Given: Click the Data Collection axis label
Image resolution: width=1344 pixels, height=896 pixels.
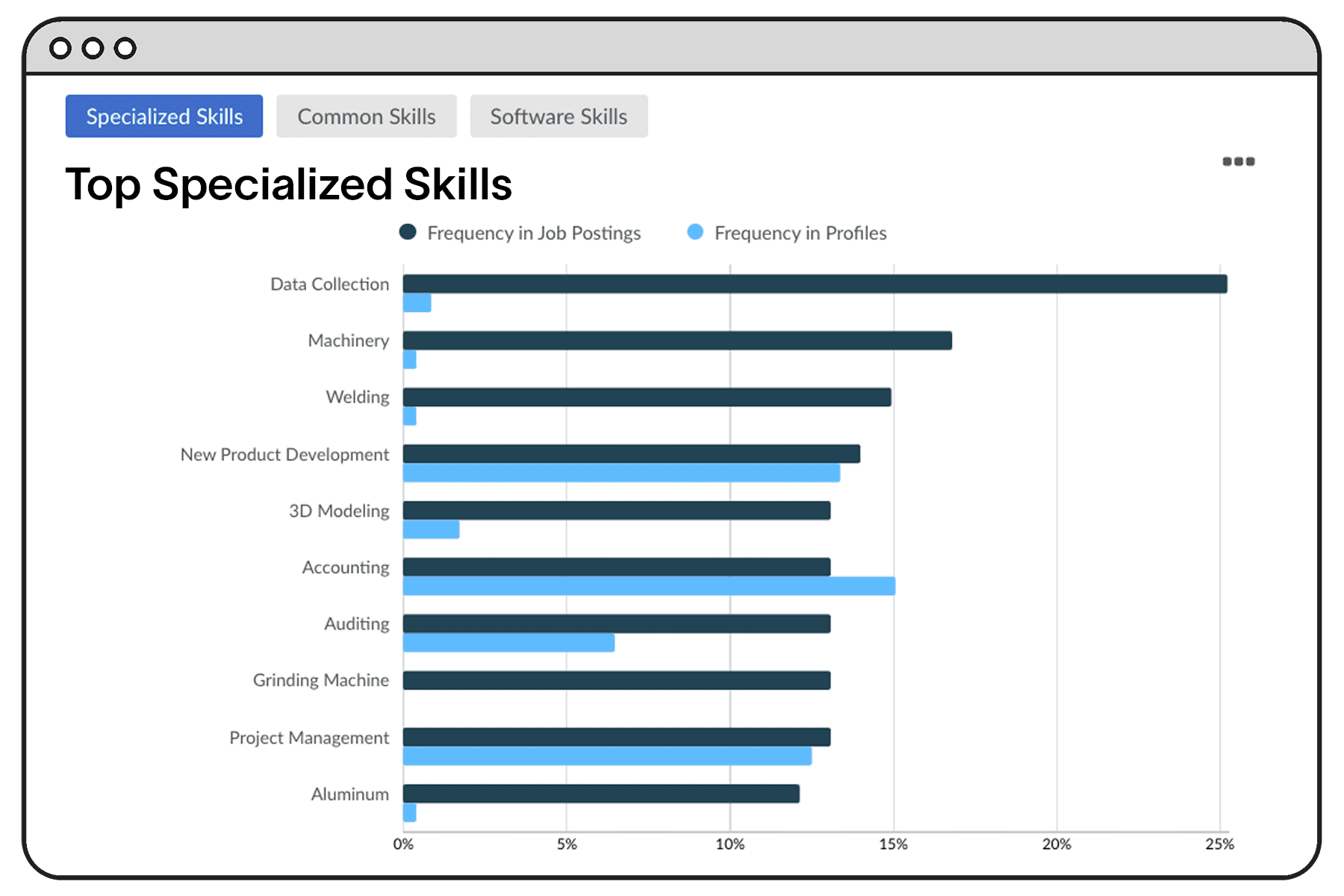Looking at the screenshot, I should coord(330,284).
